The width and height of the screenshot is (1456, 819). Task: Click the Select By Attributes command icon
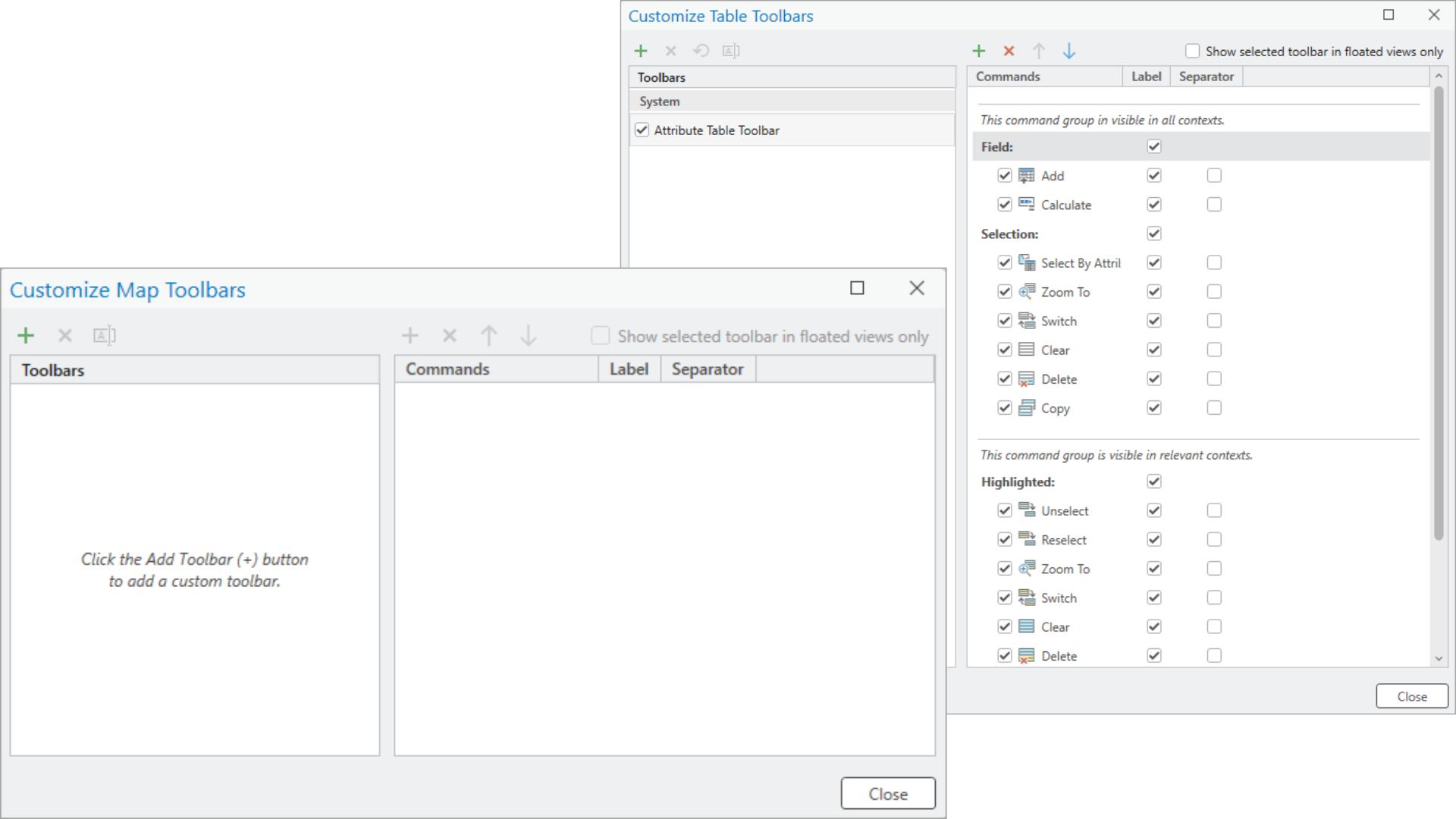[1026, 263]
